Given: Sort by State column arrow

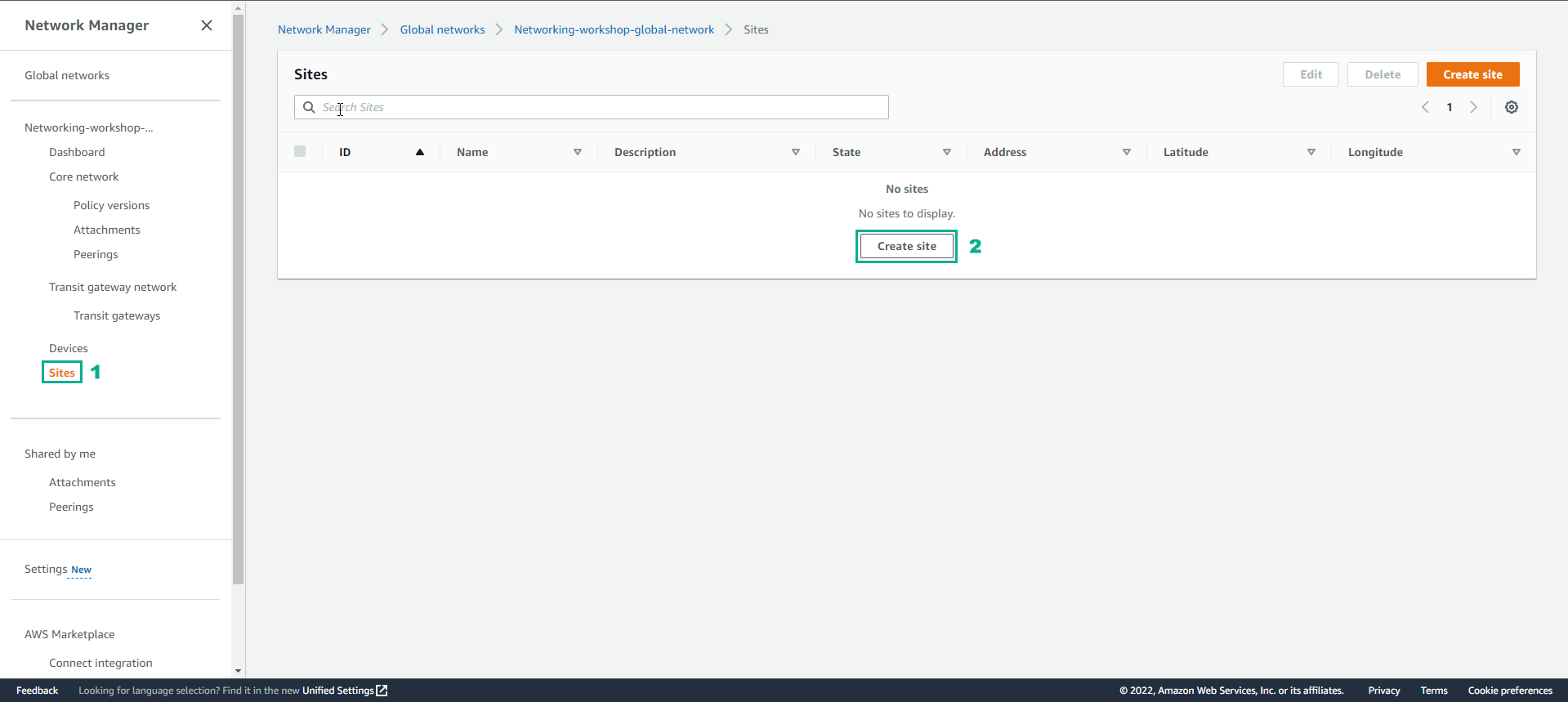Looking at the screenshot, I should tap(947, 152).
